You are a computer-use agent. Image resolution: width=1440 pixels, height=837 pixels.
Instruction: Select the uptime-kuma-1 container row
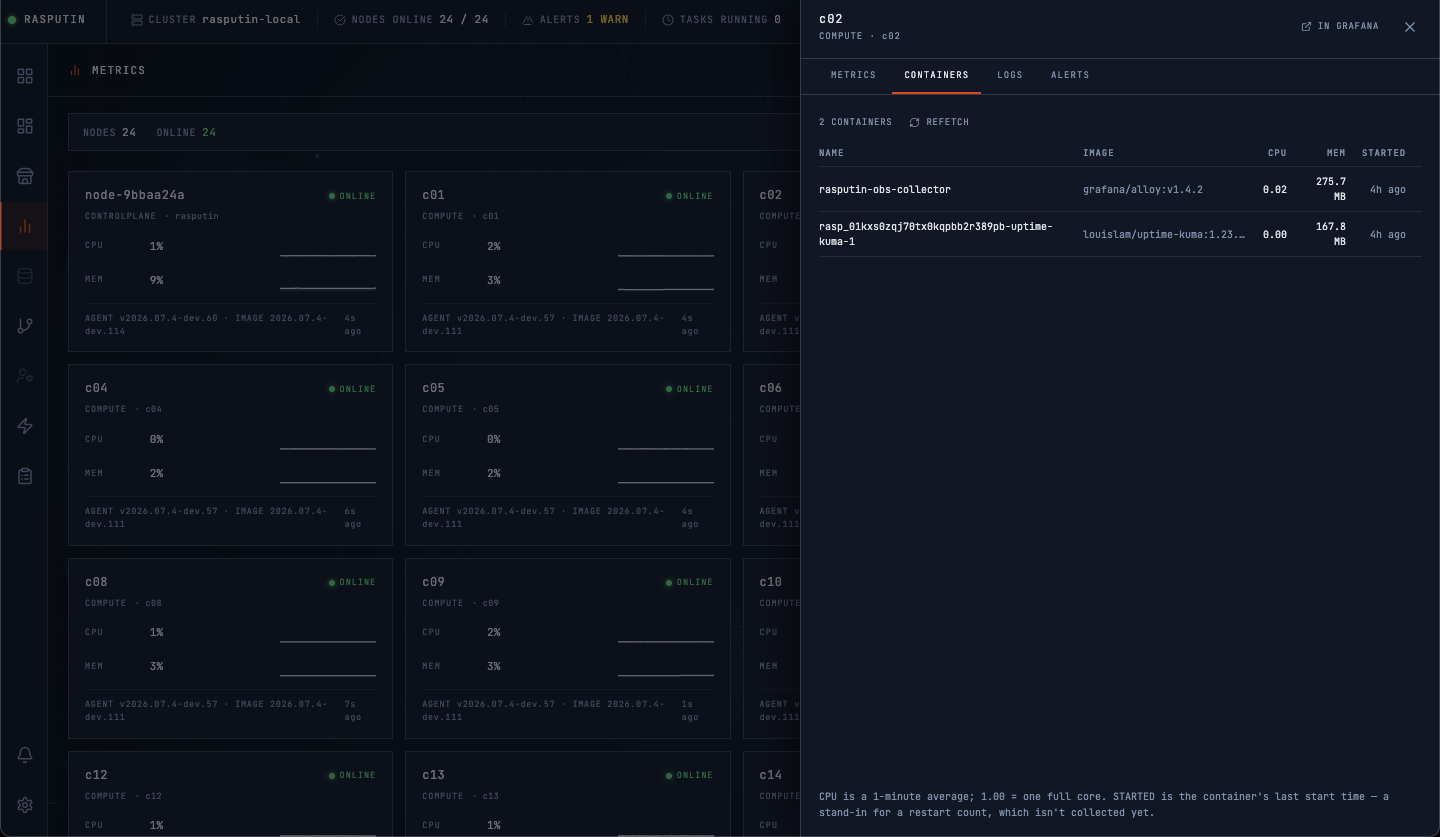(x=1120, y=234)
